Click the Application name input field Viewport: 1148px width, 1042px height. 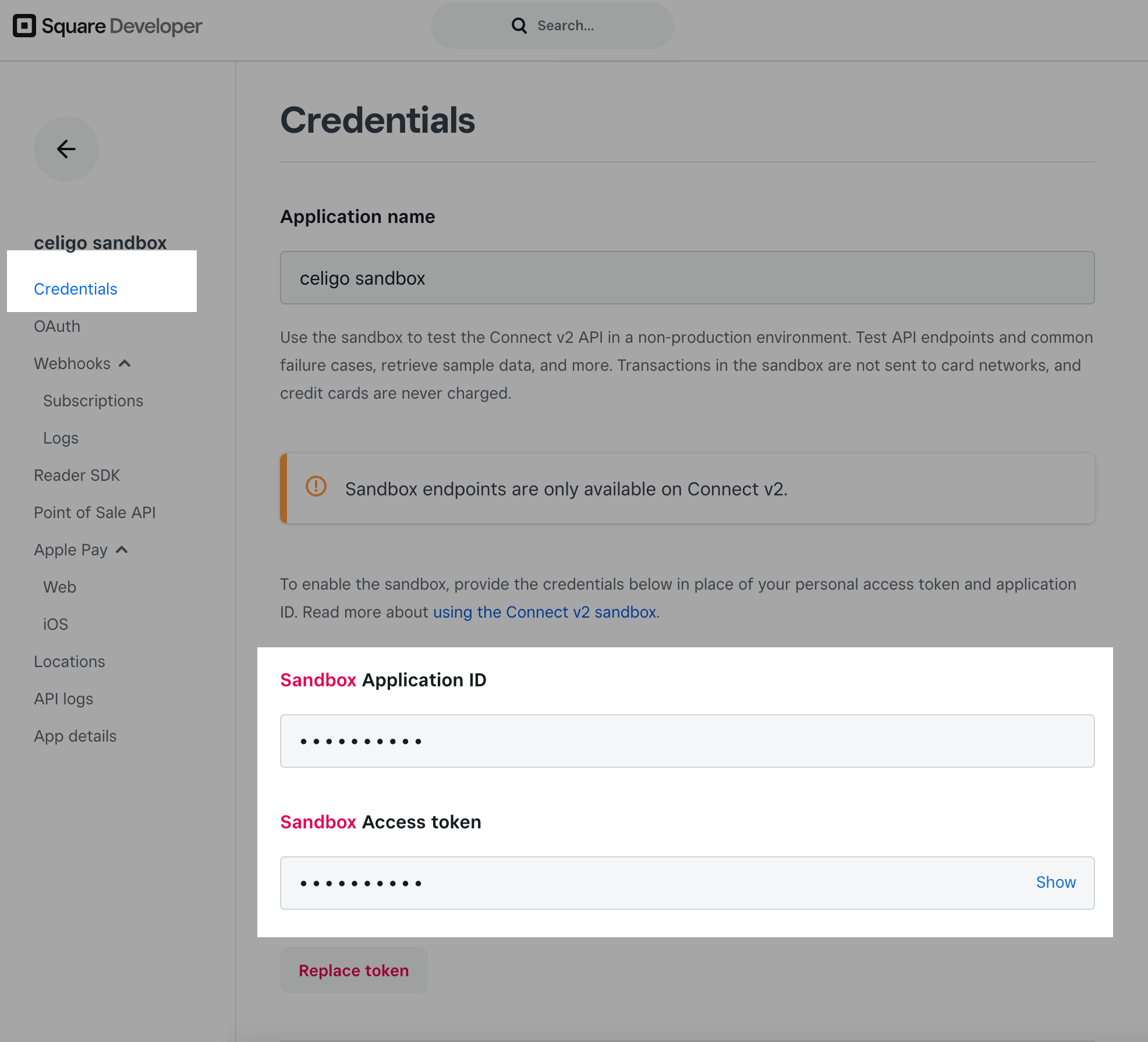tap(687, 278)
